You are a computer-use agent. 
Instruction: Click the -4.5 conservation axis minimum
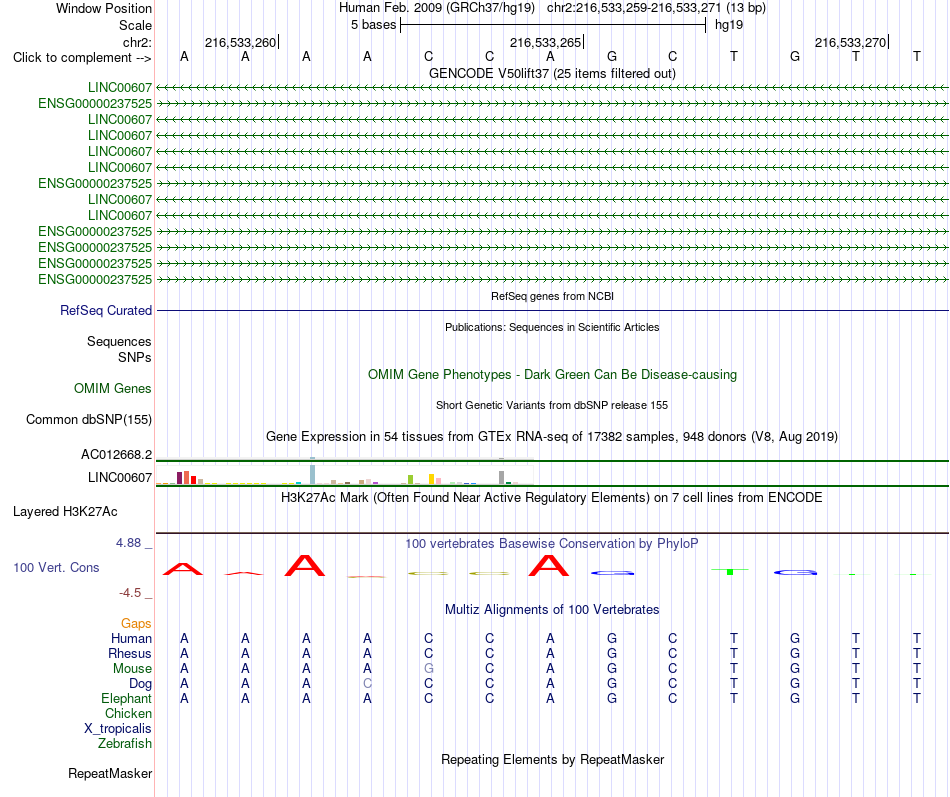tap(130, 593)
